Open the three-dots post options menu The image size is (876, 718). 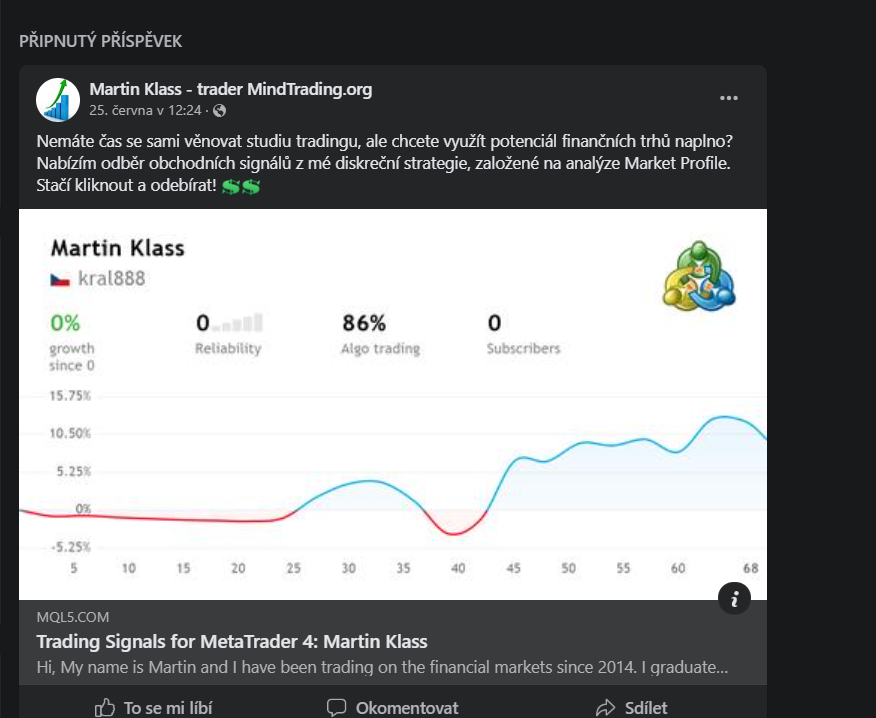click(x=729, y=98)
